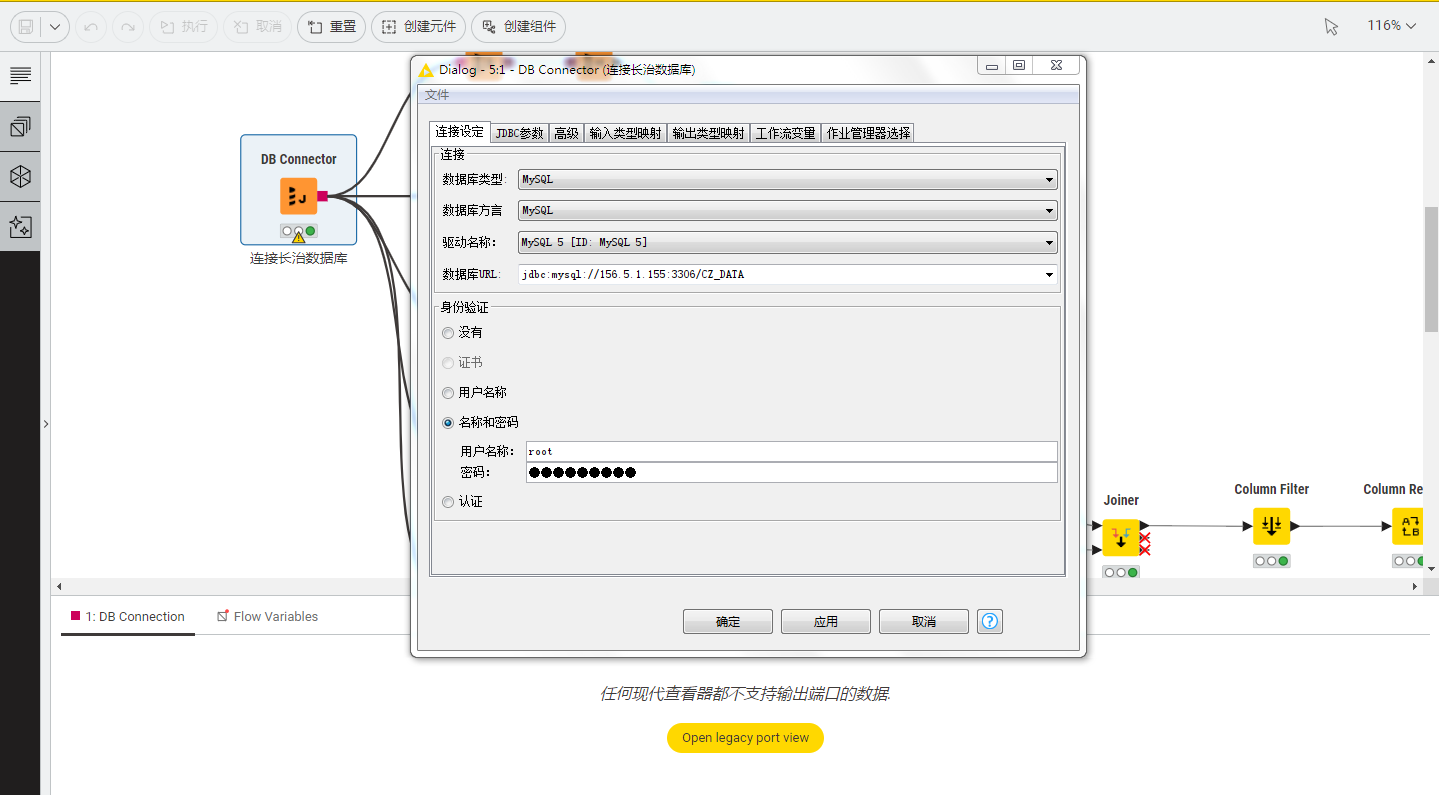Screen dimensions: 1439x795
Task: Click the help question mark icon
Action: tap(989, 621)
